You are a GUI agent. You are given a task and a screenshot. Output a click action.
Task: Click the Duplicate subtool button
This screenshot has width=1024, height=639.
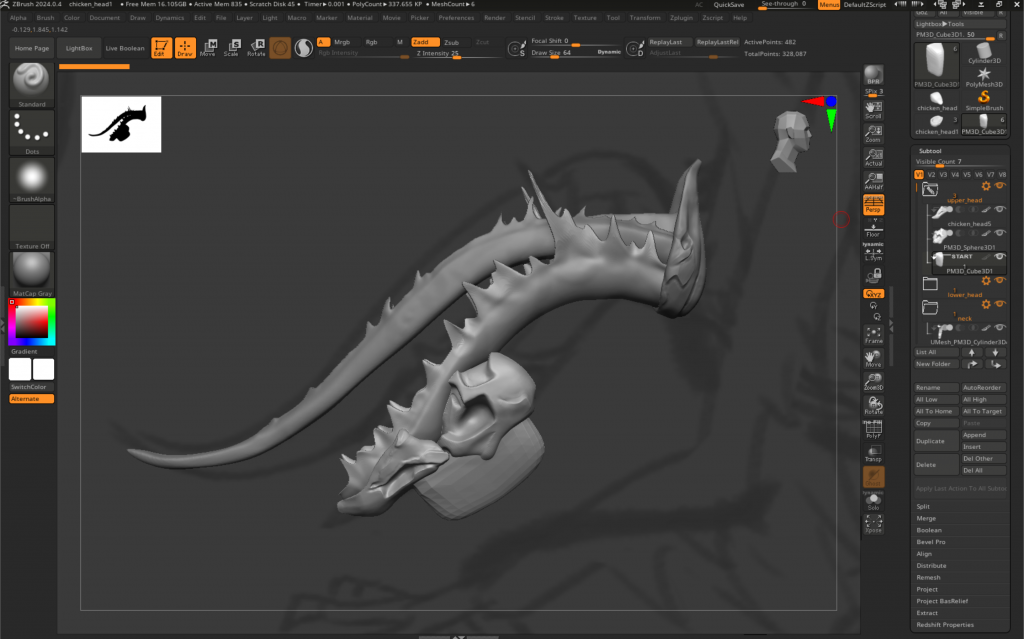[936, 441]
